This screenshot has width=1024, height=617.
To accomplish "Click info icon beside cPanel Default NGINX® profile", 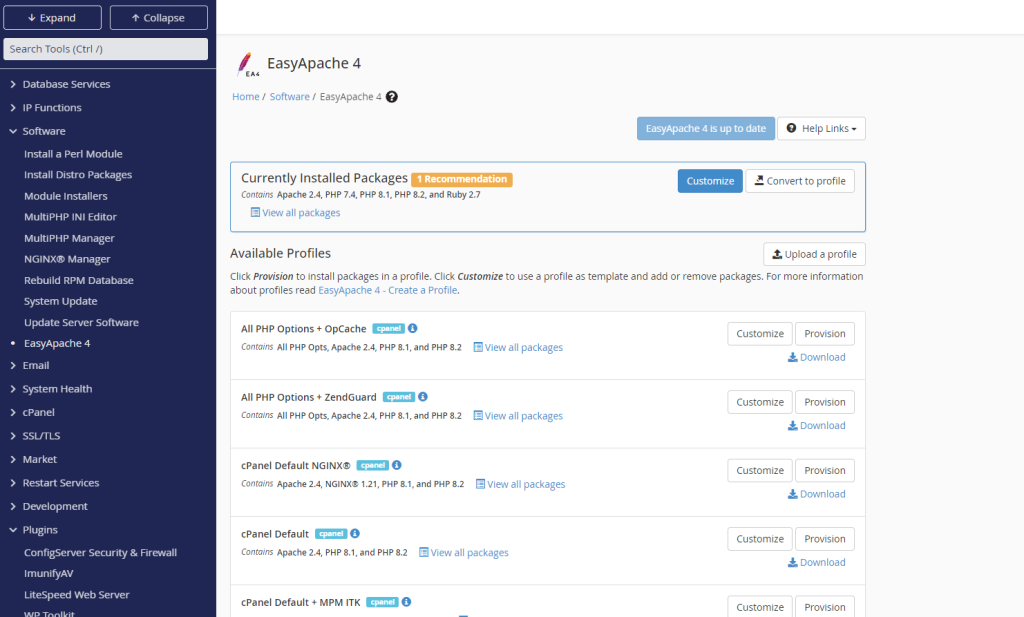I will point(396,466).
